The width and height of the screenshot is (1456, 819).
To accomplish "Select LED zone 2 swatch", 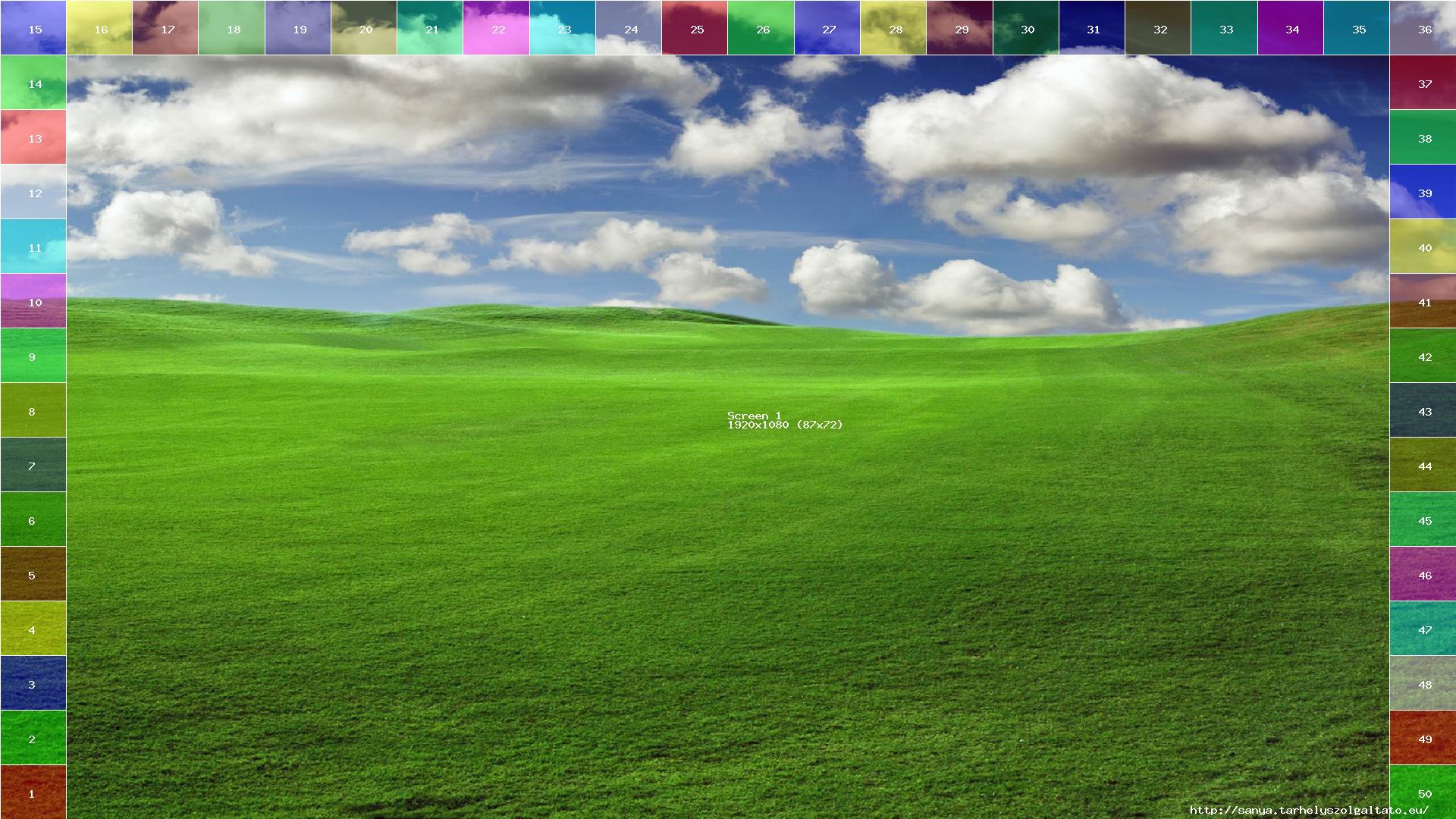I will tap(33, 737).
